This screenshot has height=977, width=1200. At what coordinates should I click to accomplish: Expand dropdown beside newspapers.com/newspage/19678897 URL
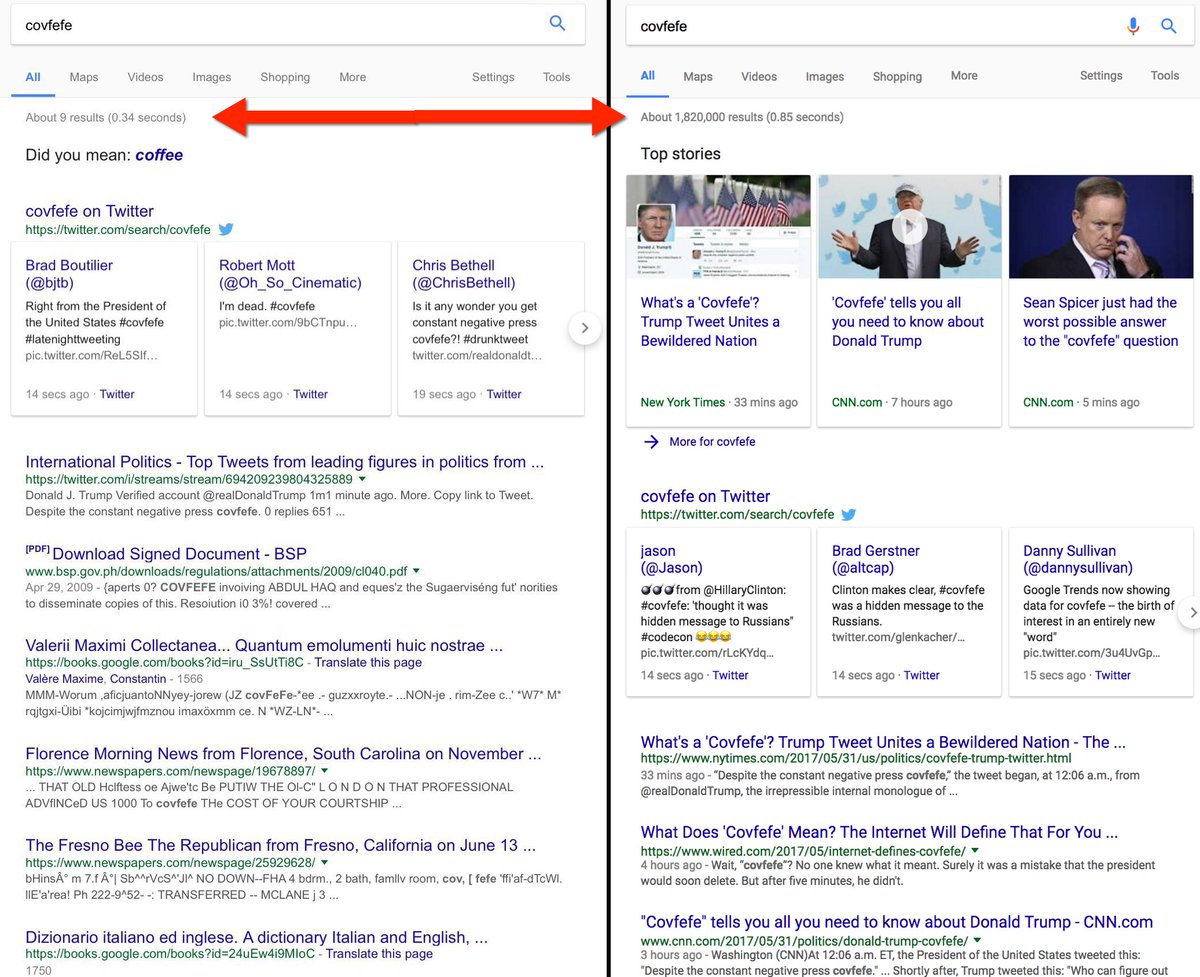coord(324,771)
